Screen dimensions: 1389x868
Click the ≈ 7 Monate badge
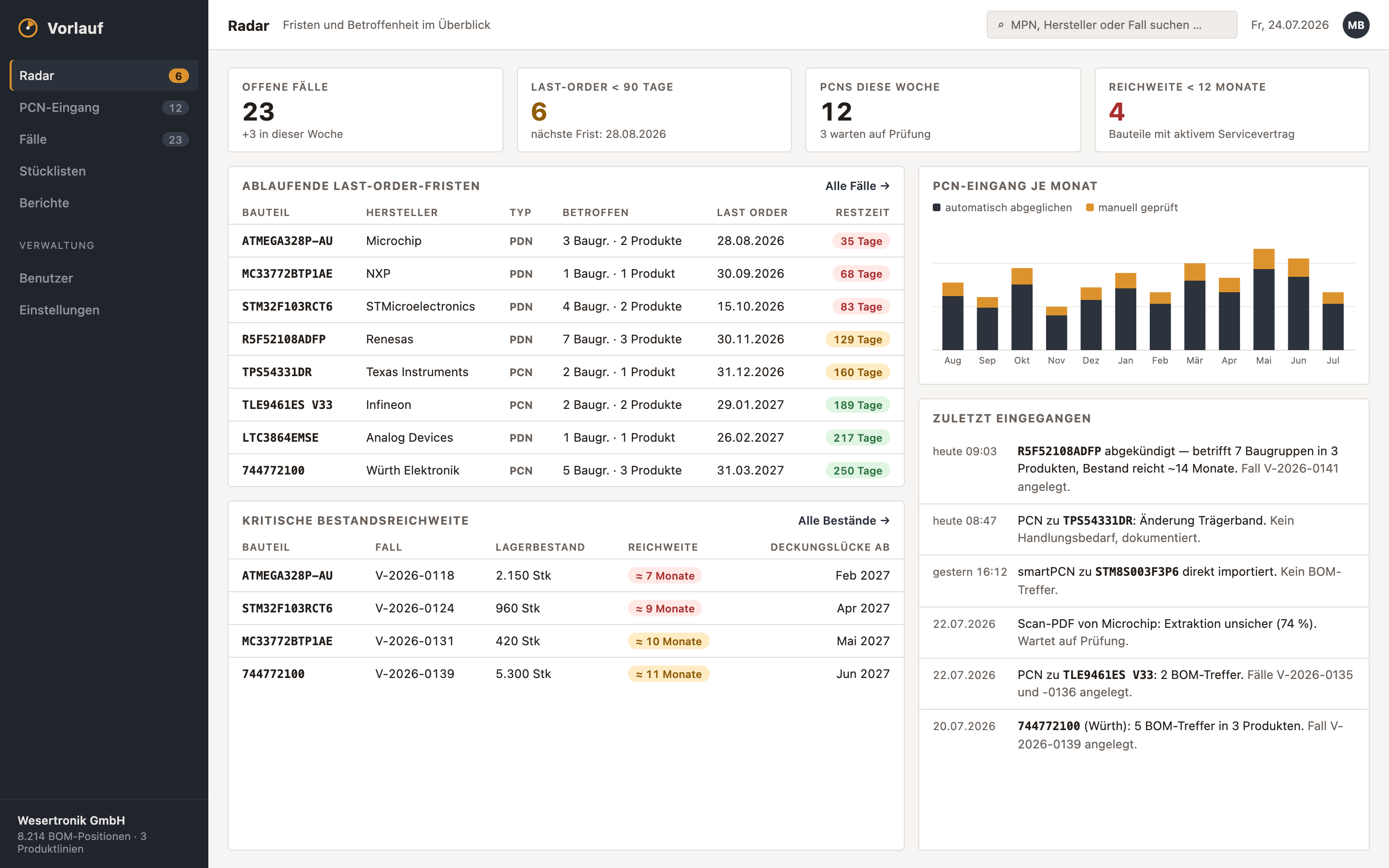click(665, 575)
